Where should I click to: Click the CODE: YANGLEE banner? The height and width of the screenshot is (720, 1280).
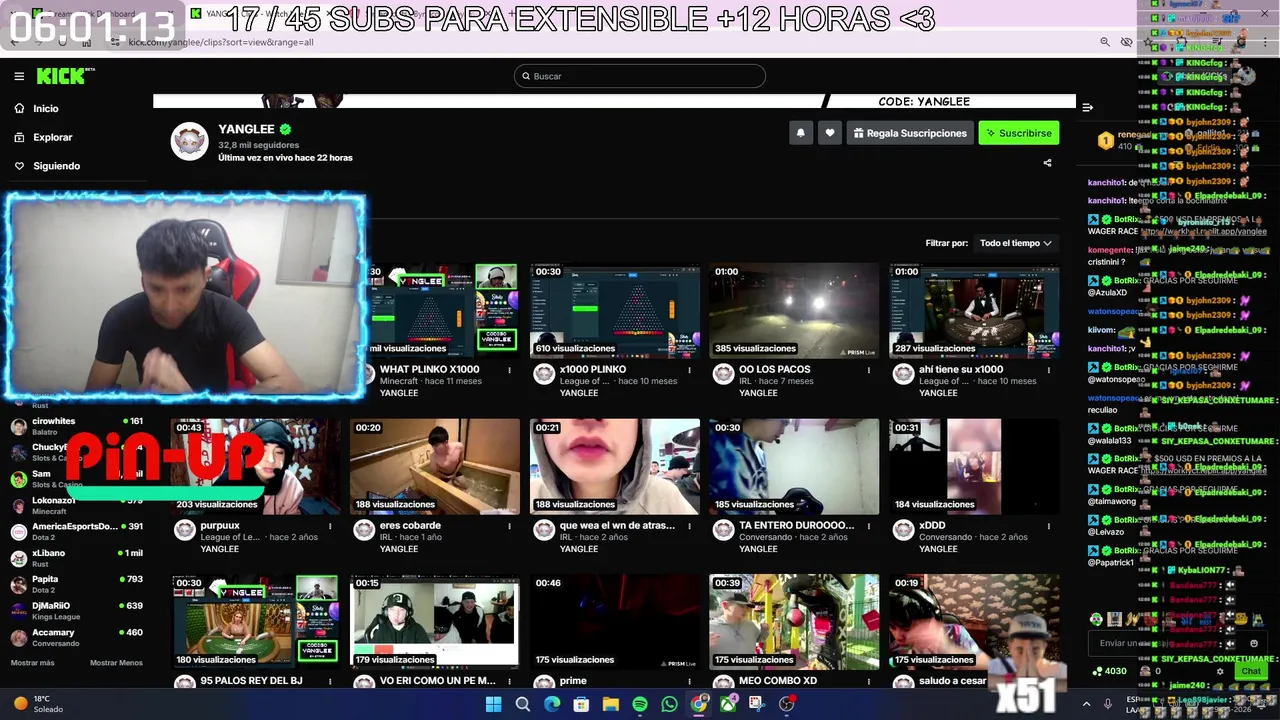point(614,101)
